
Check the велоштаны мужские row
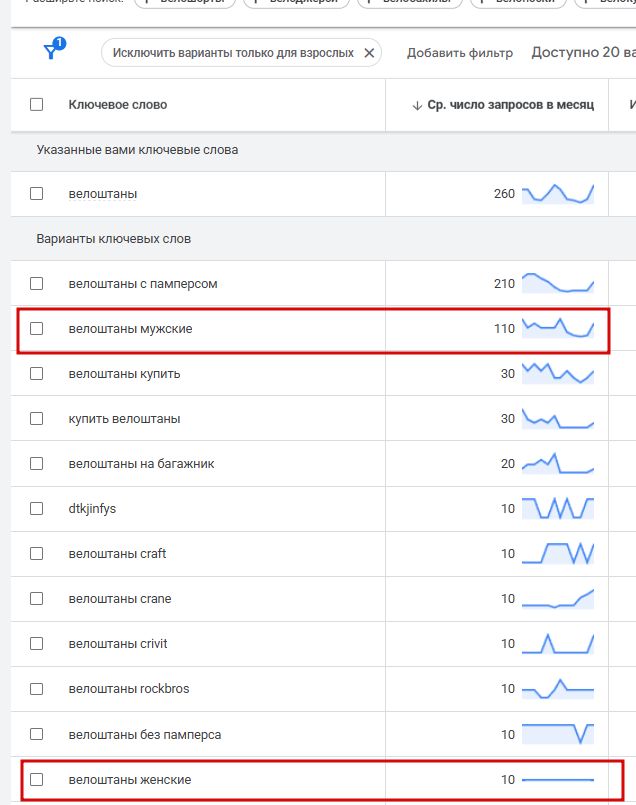coord(37,329)
